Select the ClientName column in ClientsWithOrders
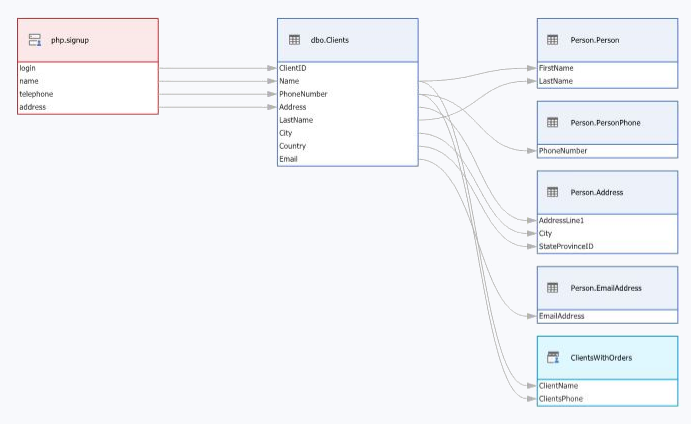 click(x=558, y=385)
